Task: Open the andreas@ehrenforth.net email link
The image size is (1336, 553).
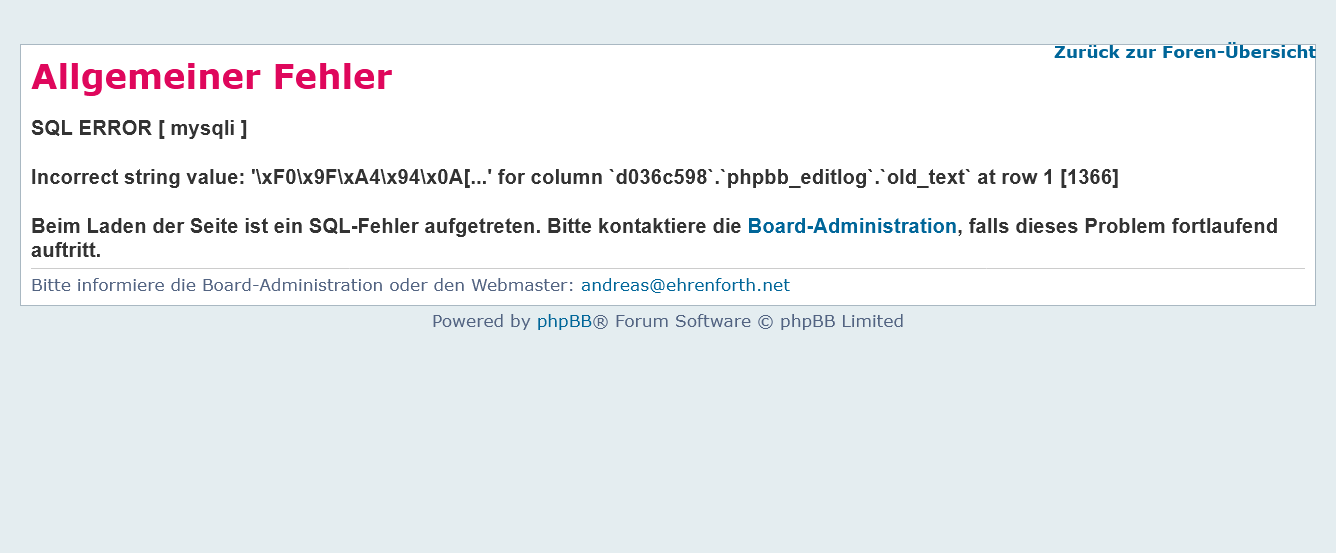Action: coord(685,285)
